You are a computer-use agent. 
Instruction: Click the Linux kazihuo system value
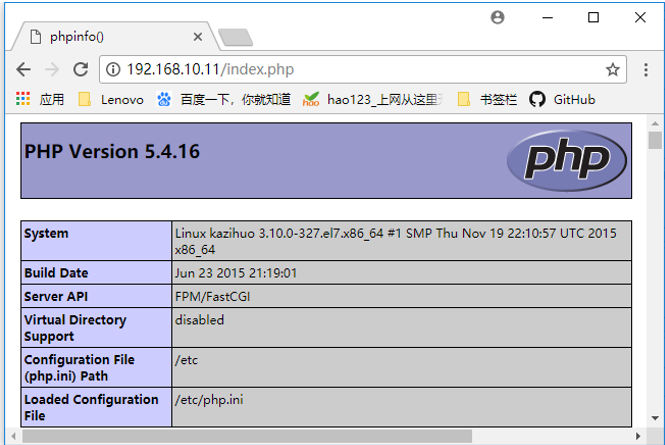tap(396, 241)
